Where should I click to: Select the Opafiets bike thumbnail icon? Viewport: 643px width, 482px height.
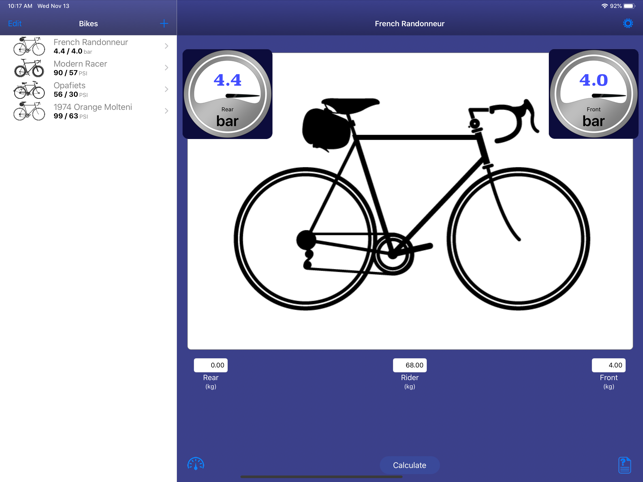[29, 89]
